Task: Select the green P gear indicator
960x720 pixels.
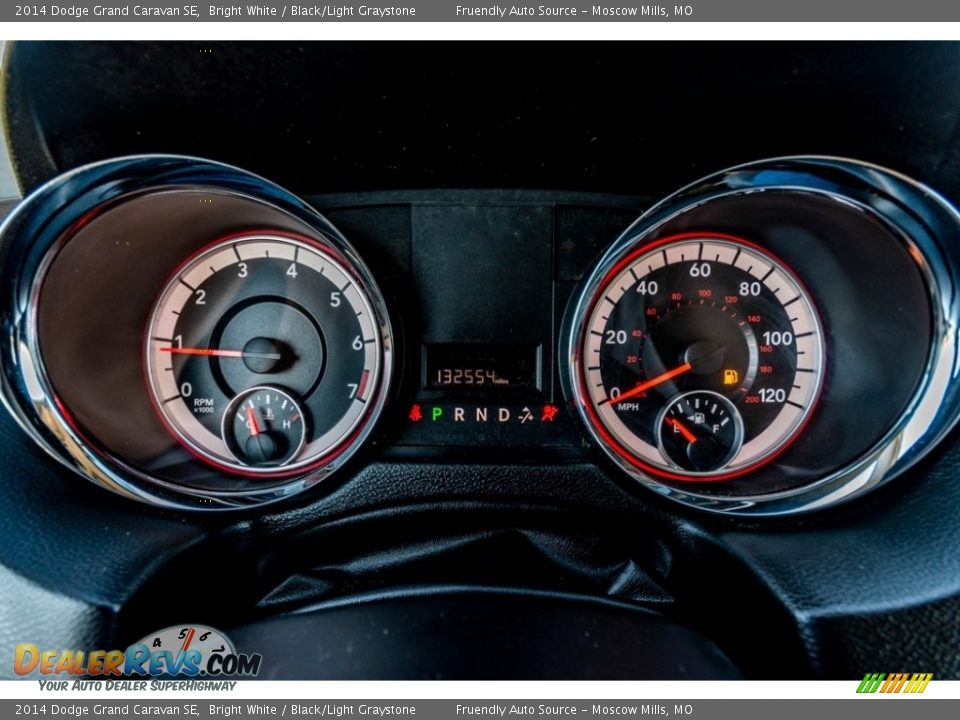Action: (437, 414)
